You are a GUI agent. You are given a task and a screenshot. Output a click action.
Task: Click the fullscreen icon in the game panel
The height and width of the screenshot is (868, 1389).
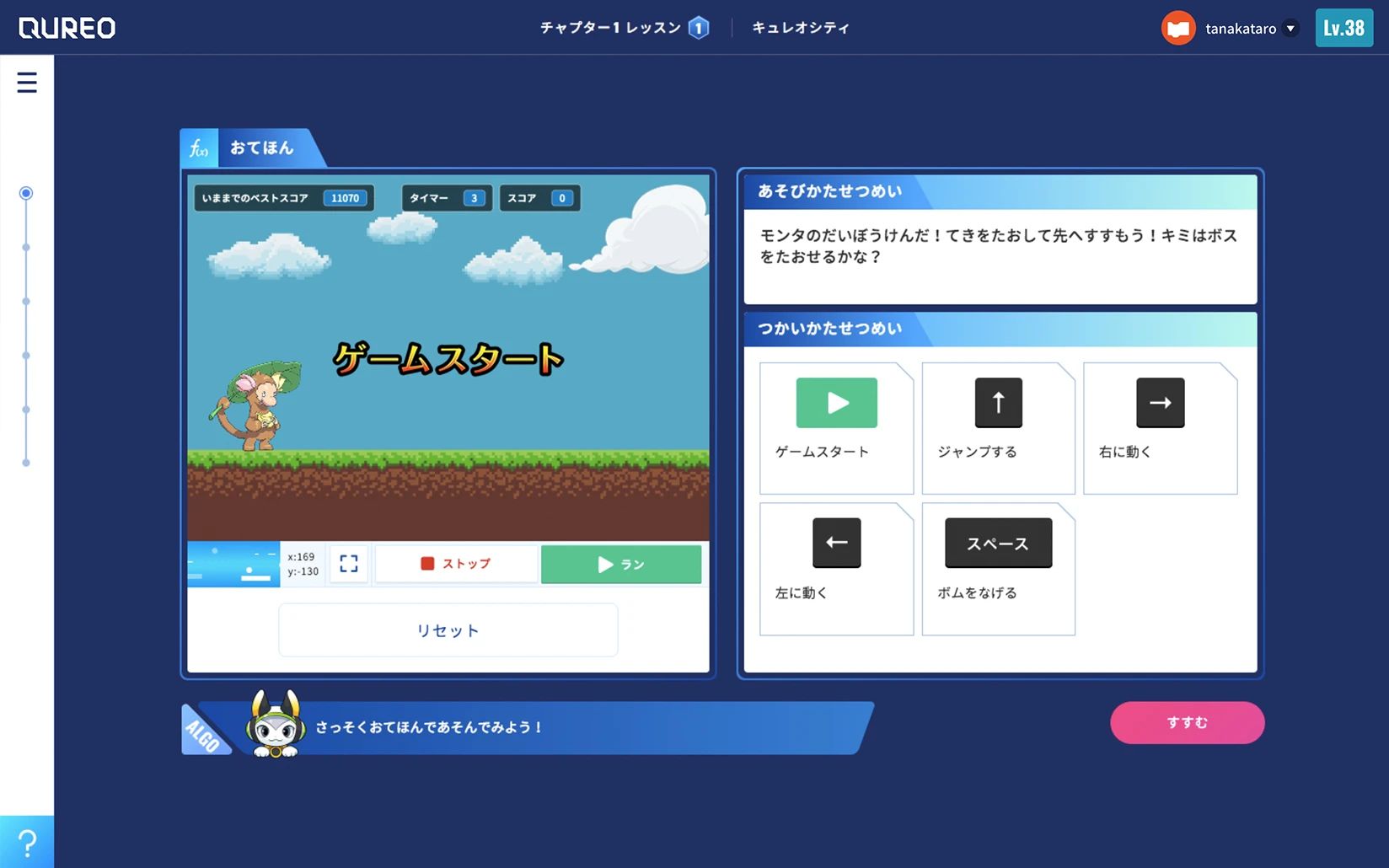(348, 564)
